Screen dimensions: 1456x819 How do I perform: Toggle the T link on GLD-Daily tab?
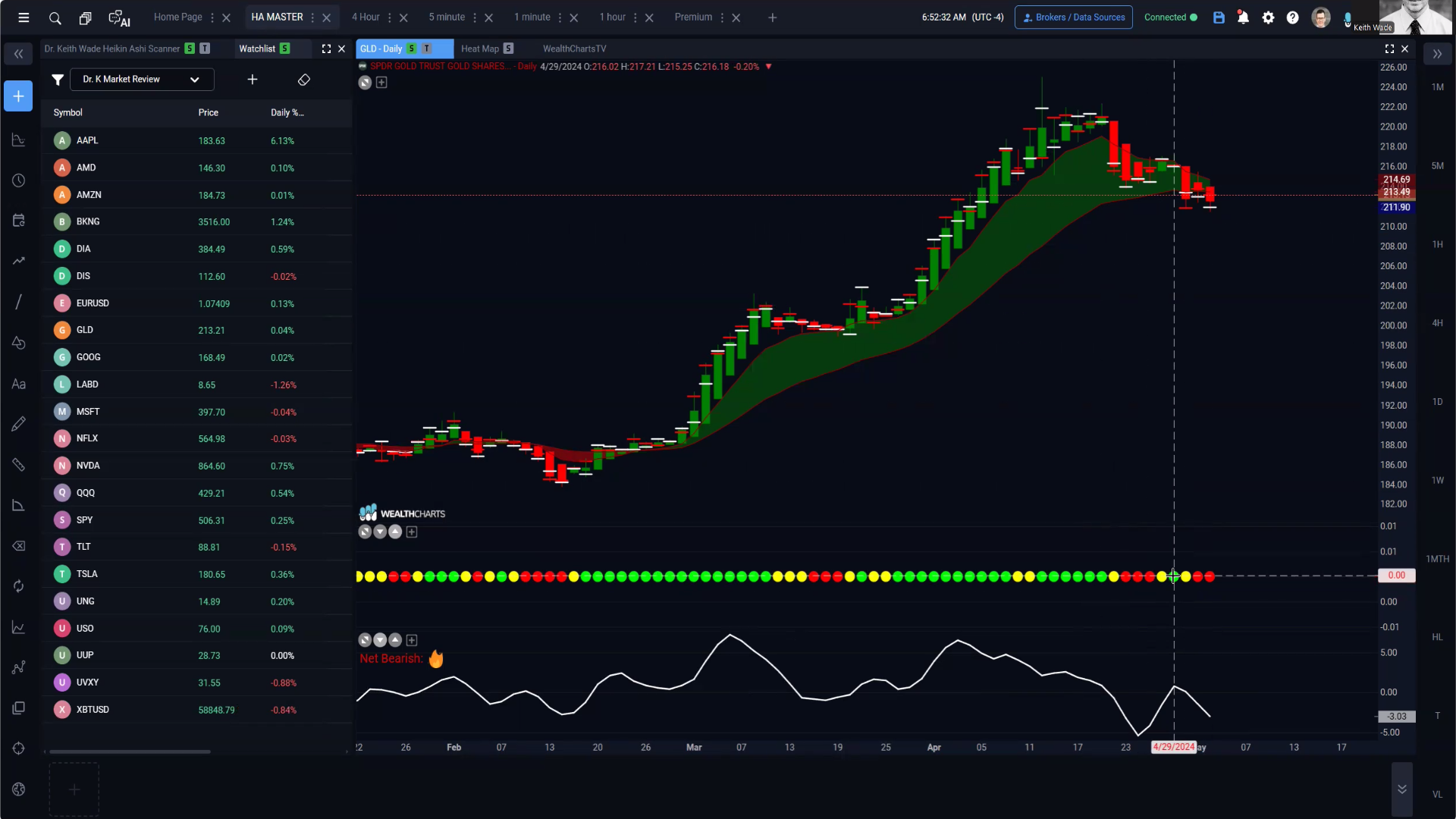tap(427, 49)
